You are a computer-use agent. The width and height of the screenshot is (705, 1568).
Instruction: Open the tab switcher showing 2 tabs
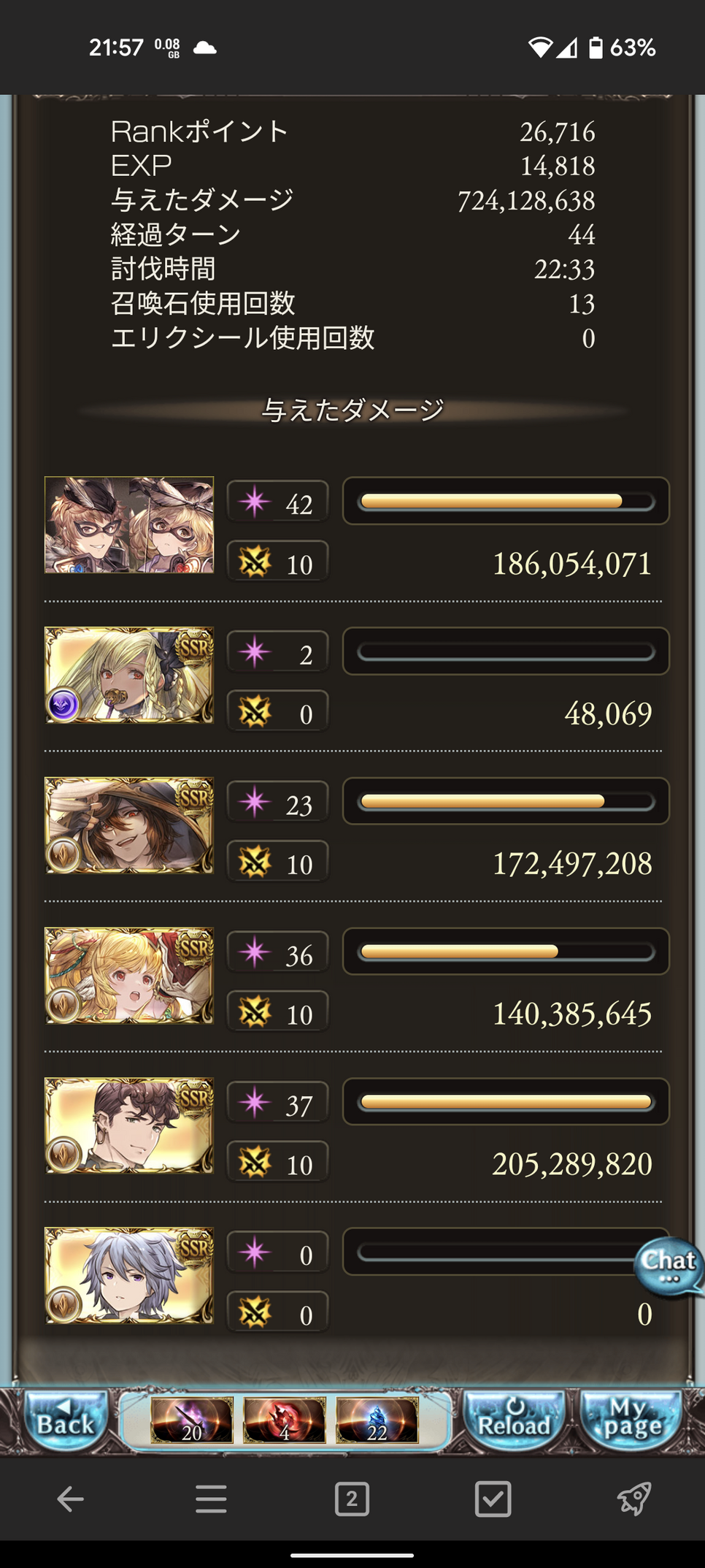coord(352,1499)
